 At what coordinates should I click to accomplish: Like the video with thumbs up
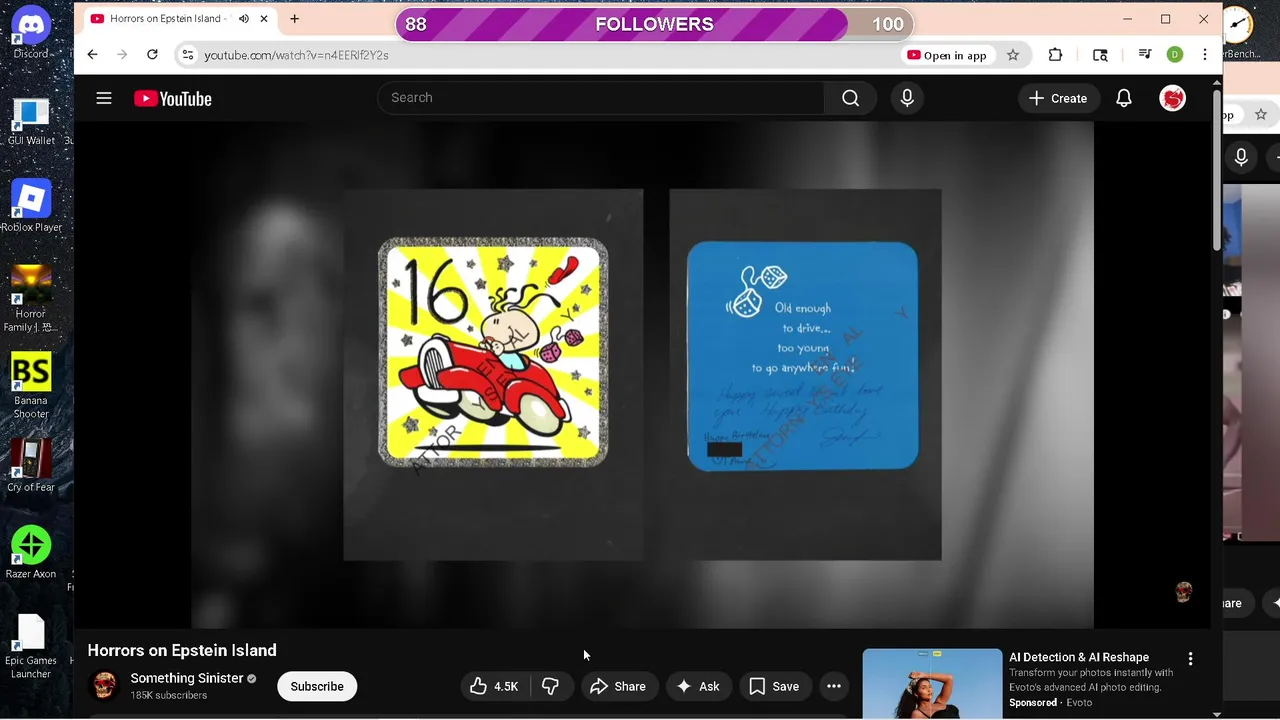494,686
